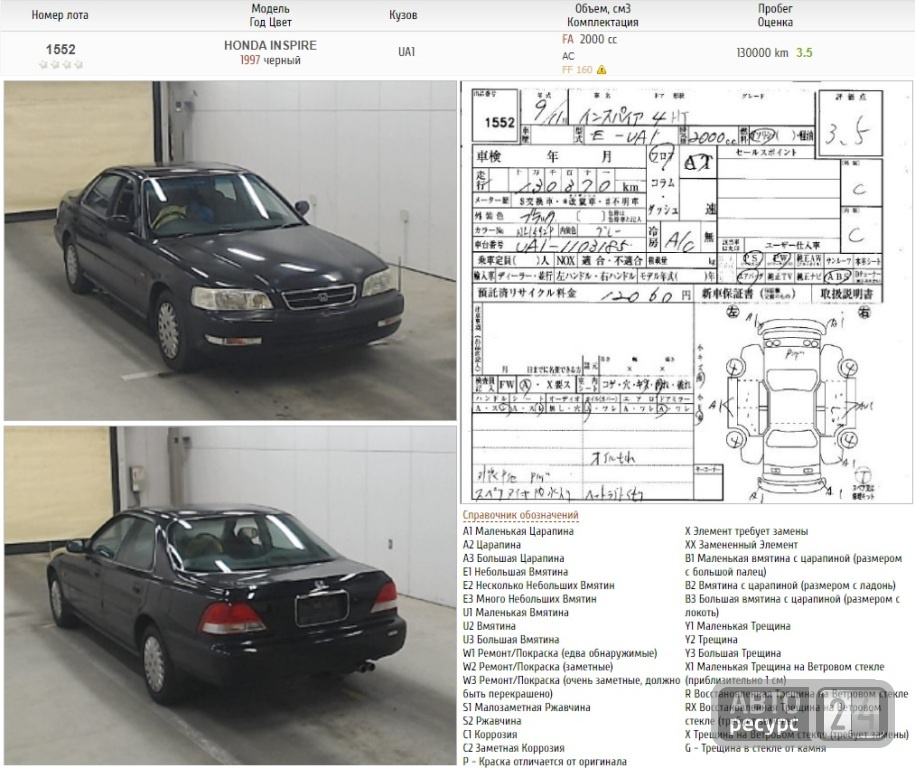
Task: Click the 'C1 Коррозия' legend entry
Action: [x=490, y=734]
